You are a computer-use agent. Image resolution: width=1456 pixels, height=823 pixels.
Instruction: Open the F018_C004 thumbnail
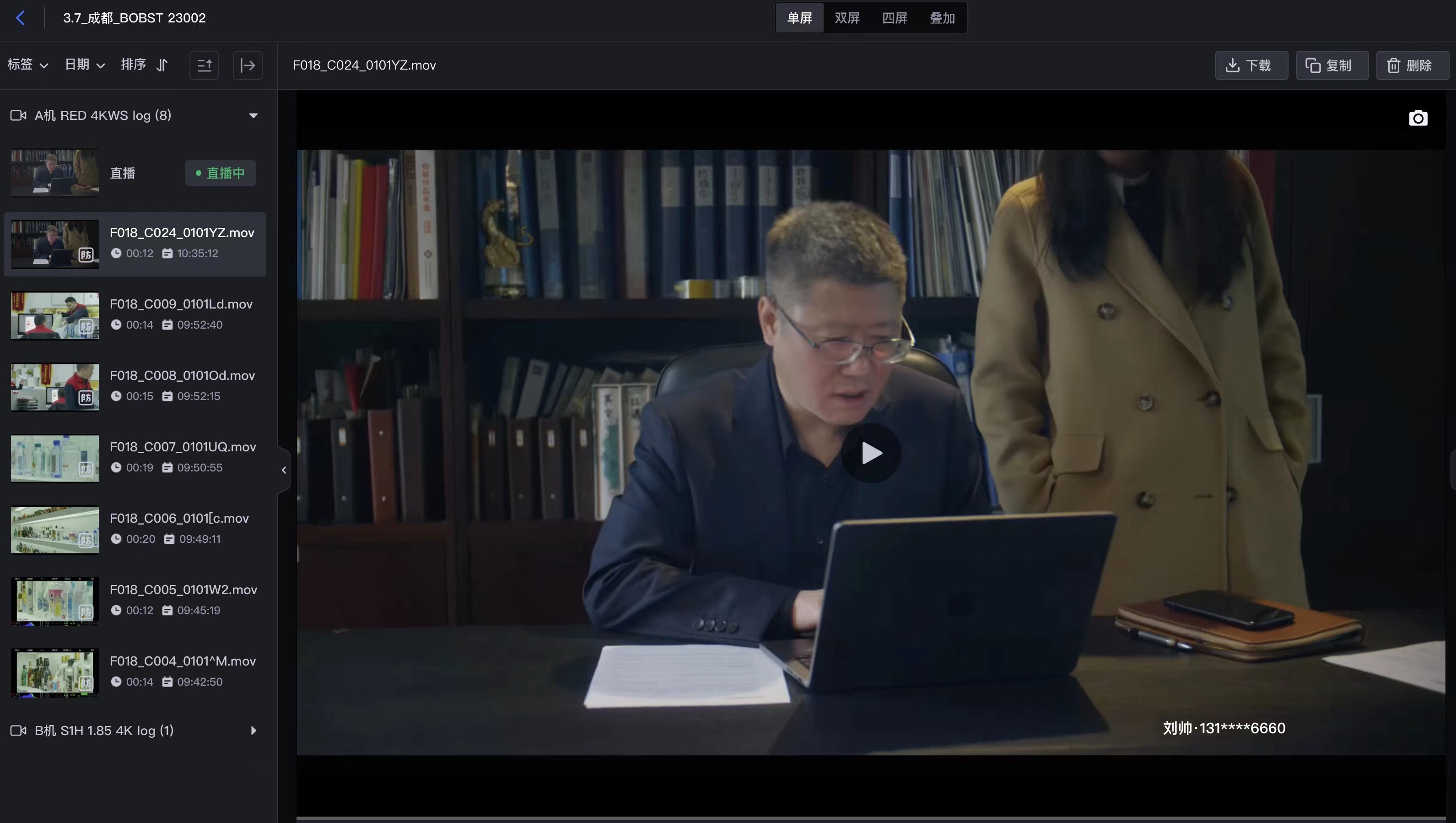[x=55, y=673]
